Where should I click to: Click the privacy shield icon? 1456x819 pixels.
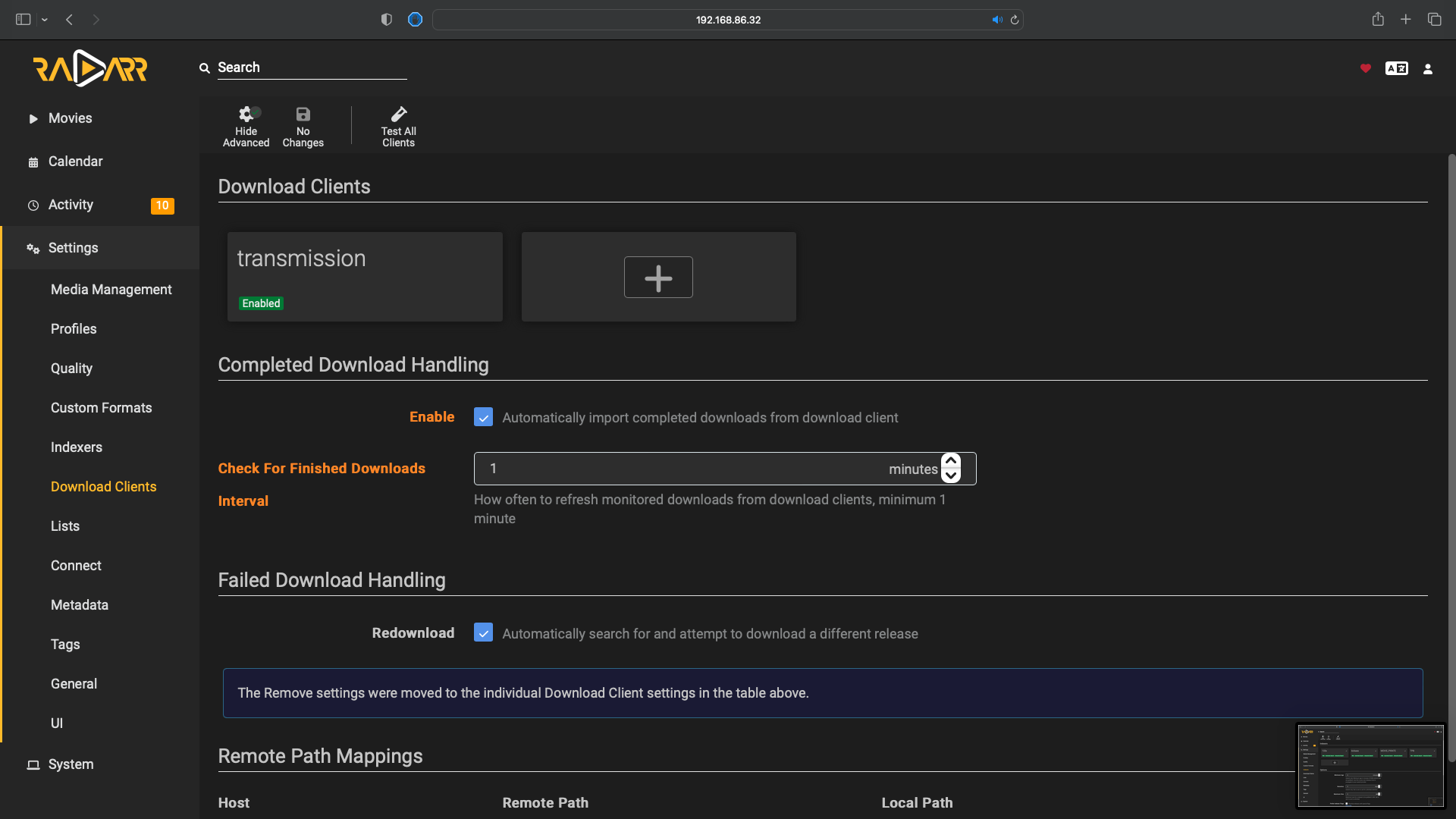point(386,20)
